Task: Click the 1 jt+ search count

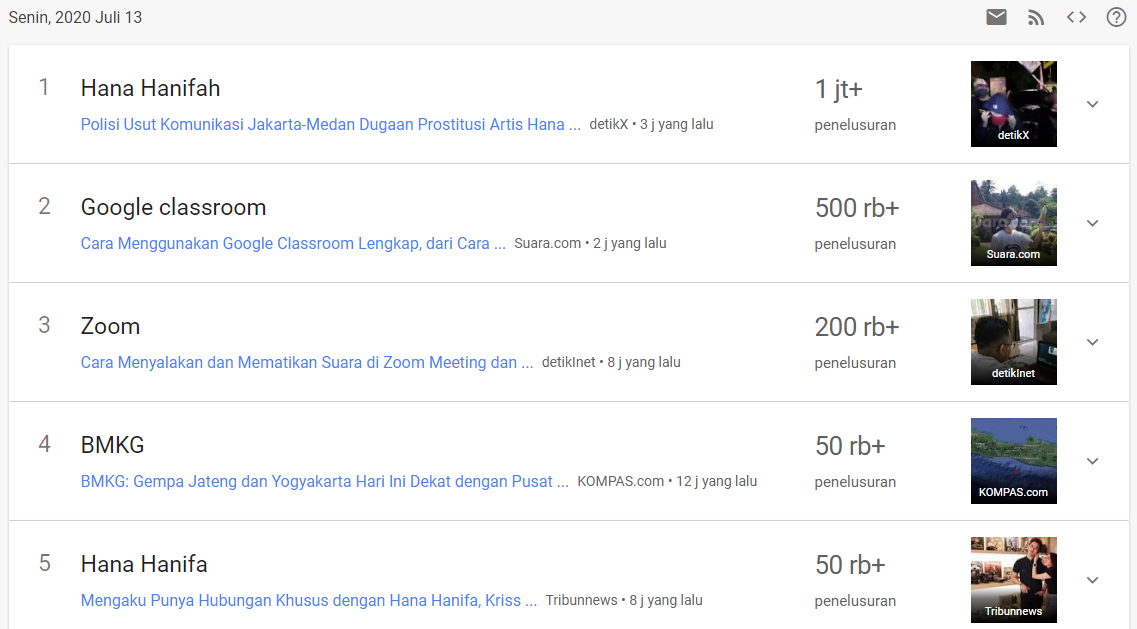Action: tap(838, 89)
